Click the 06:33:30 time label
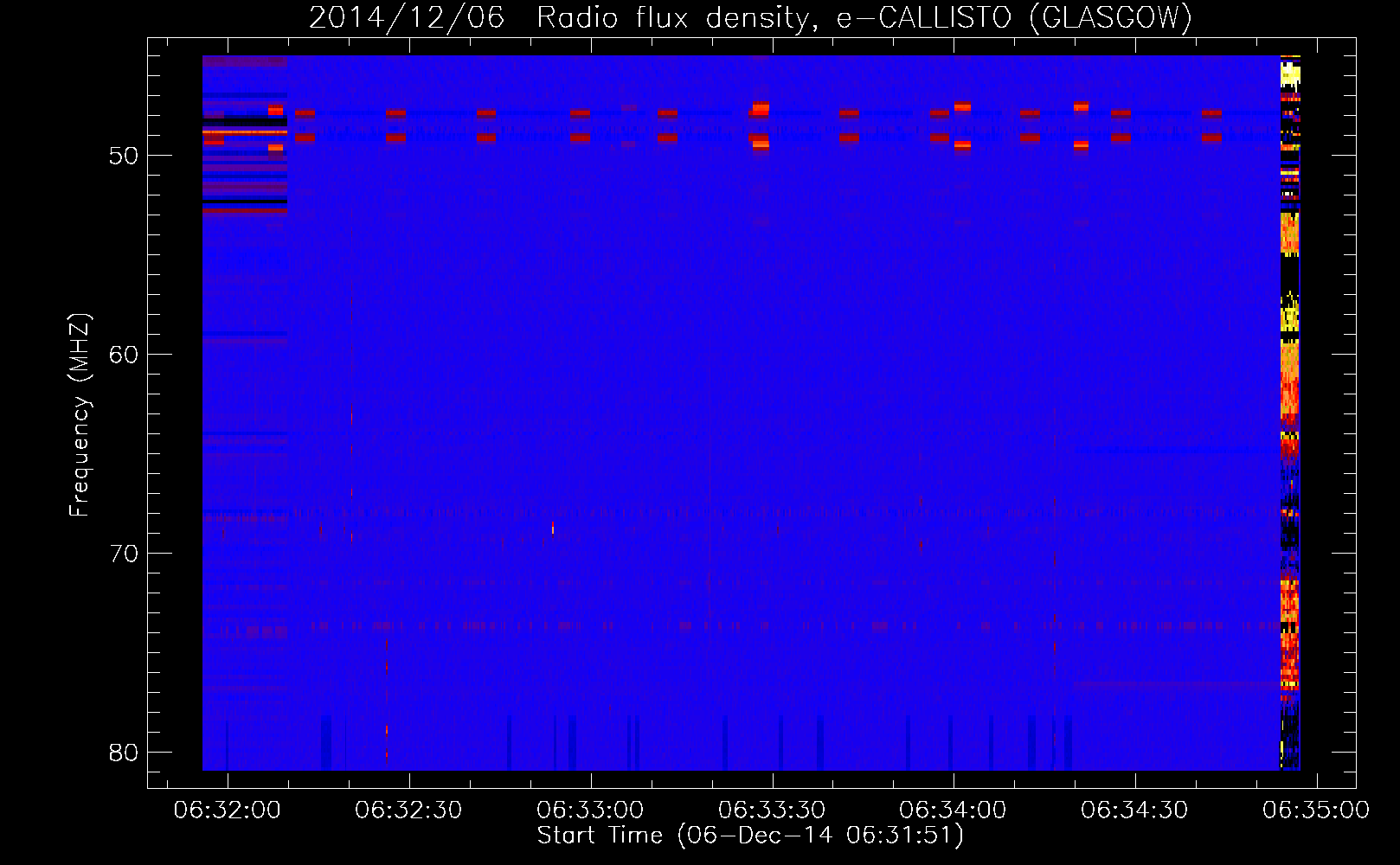The image size is (1400, 865). coord(772,811)
